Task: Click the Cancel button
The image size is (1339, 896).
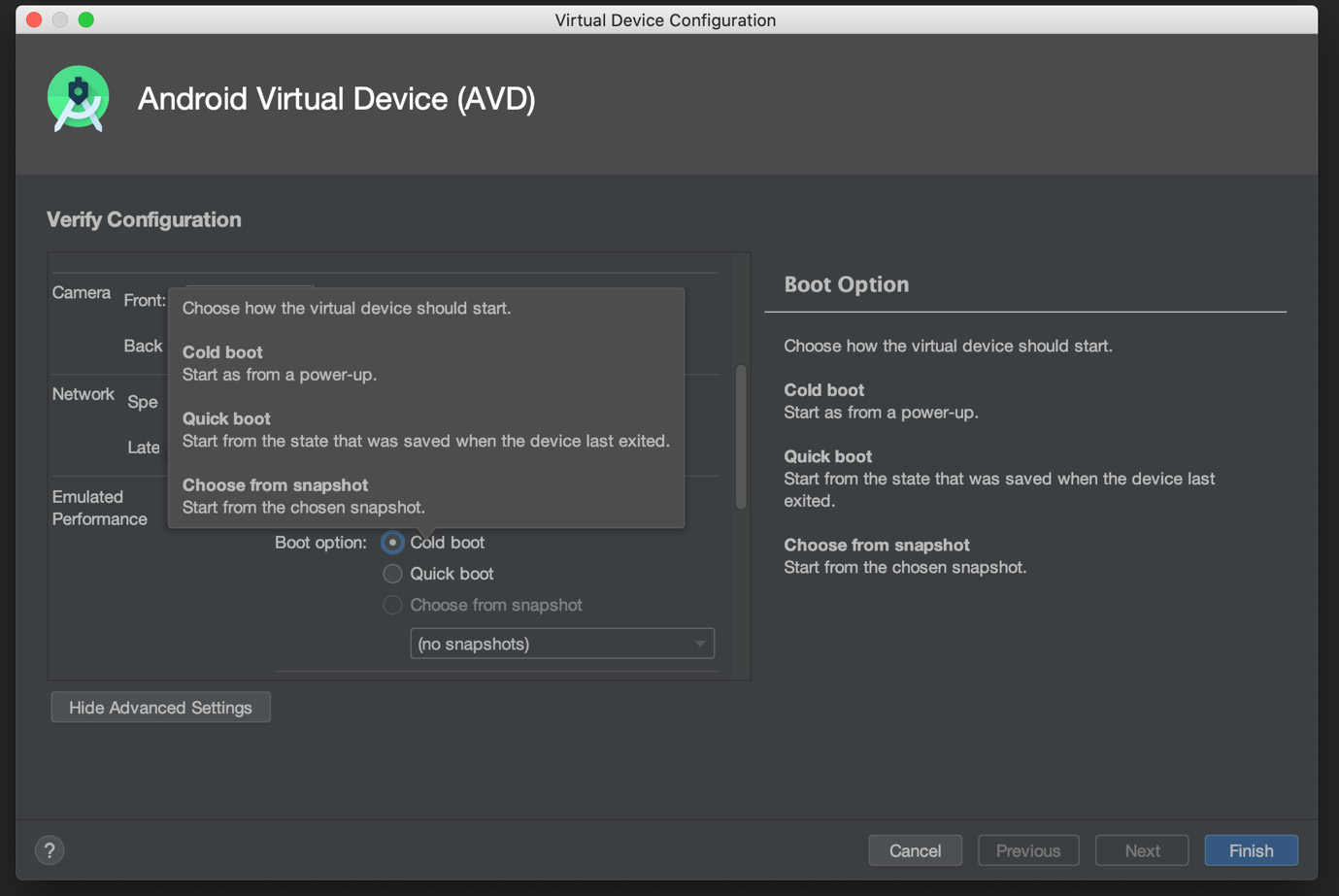Action: tap(915, 850)
